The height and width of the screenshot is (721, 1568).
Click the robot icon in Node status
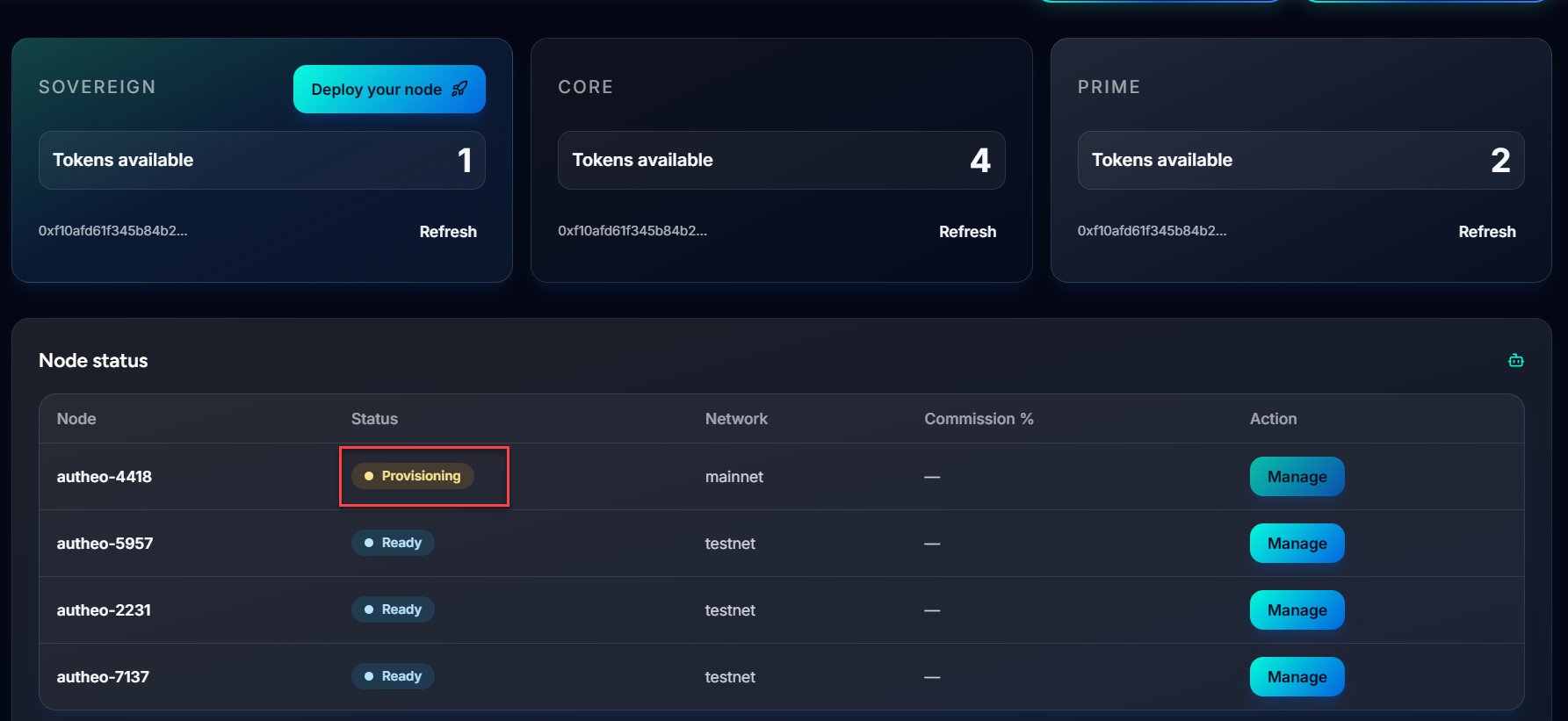[x=1515, y=360]
